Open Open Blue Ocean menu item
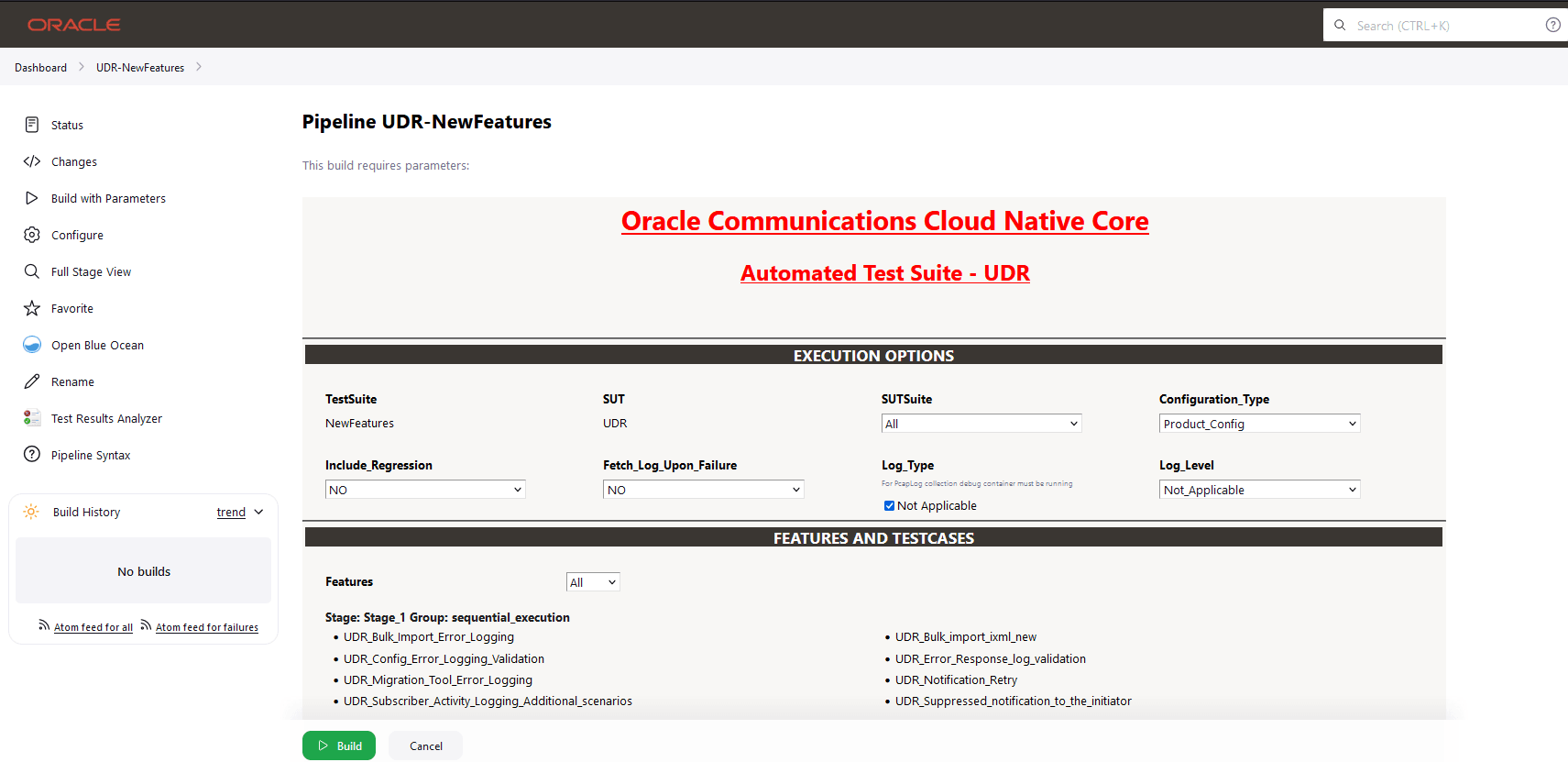Screen dimensions: 1568x762 [x=97, y=345]
